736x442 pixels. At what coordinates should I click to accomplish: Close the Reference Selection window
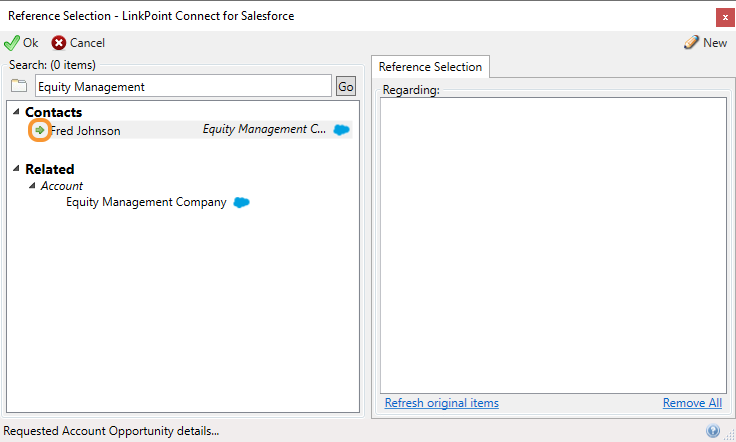725,17
